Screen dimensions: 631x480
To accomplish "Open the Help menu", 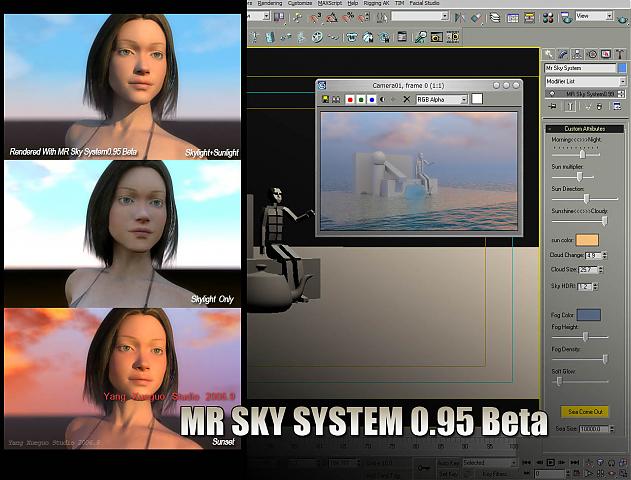I will click(353, 3).
